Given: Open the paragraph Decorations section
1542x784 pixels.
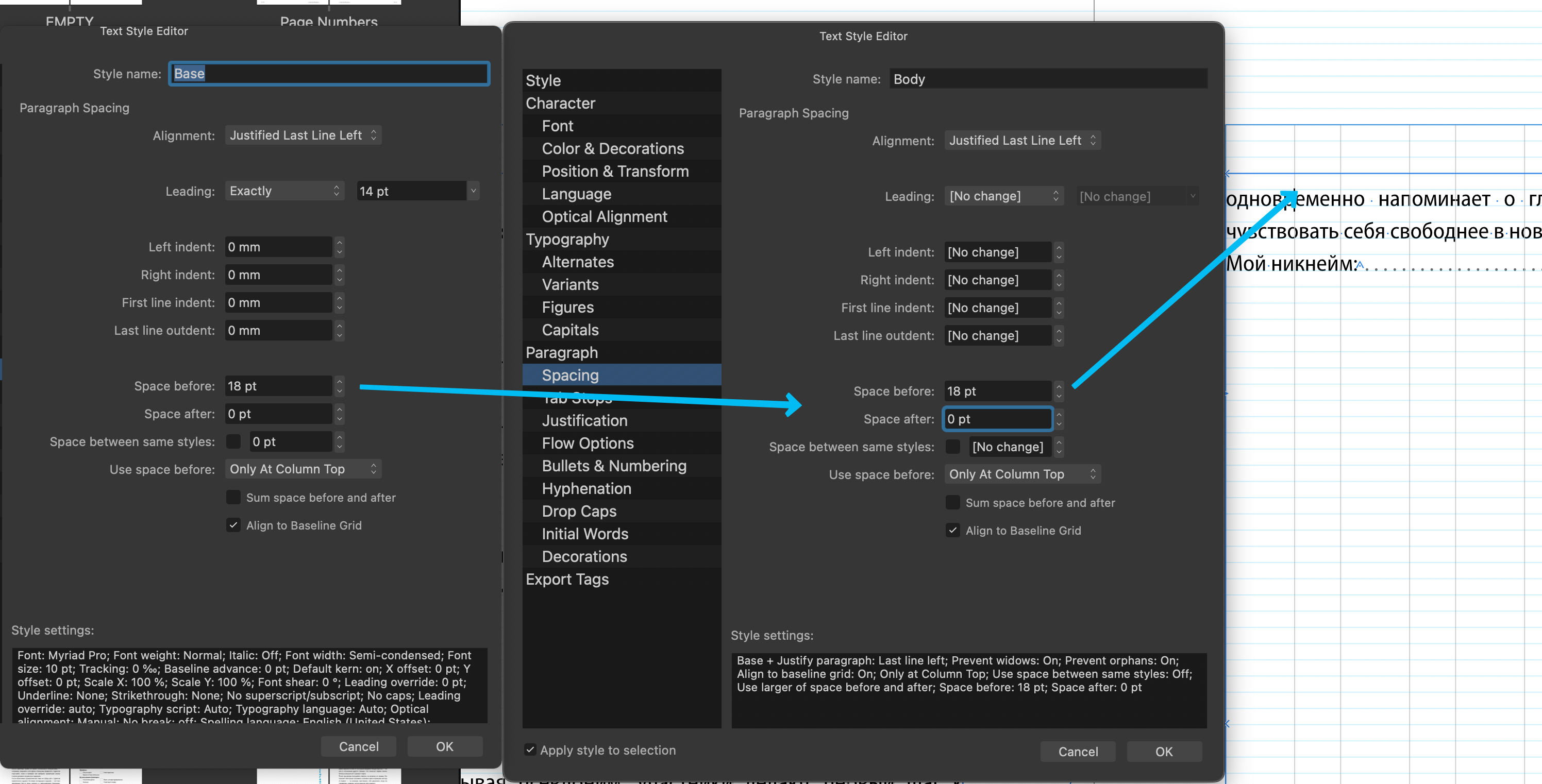Looking at the screenshot, I should pyautogui.click(x=622, y=557).
